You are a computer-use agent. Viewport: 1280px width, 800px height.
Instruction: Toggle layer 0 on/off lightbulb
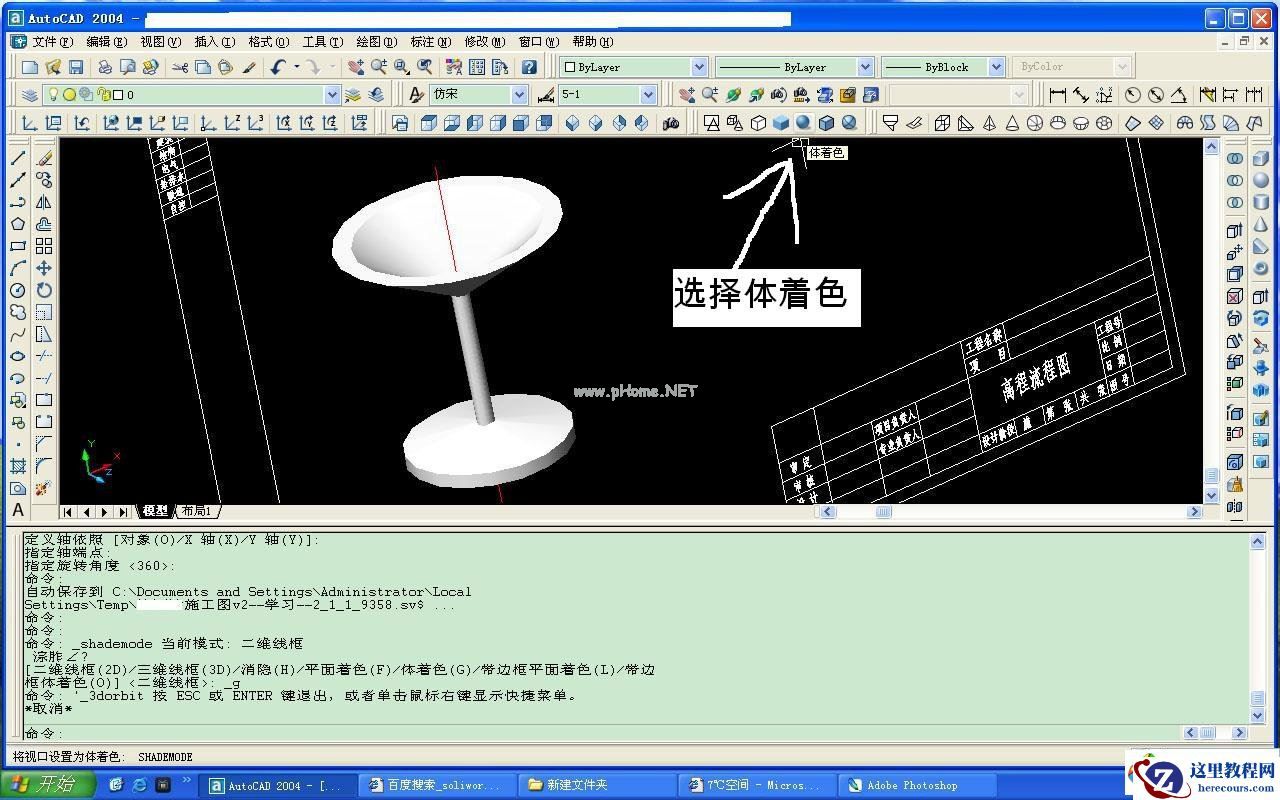coord(55,95)
